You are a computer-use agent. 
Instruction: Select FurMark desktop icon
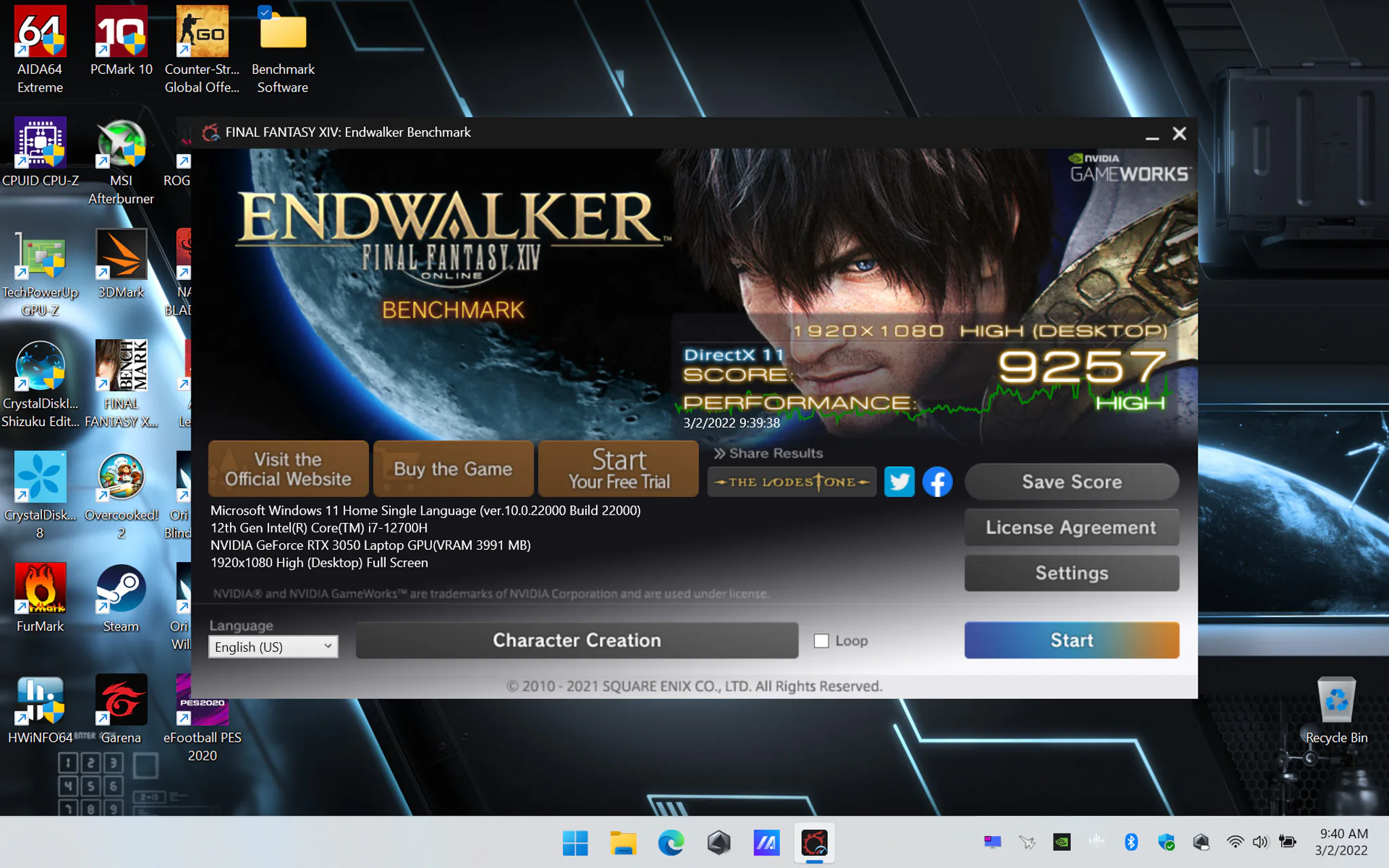pos(40,597)
